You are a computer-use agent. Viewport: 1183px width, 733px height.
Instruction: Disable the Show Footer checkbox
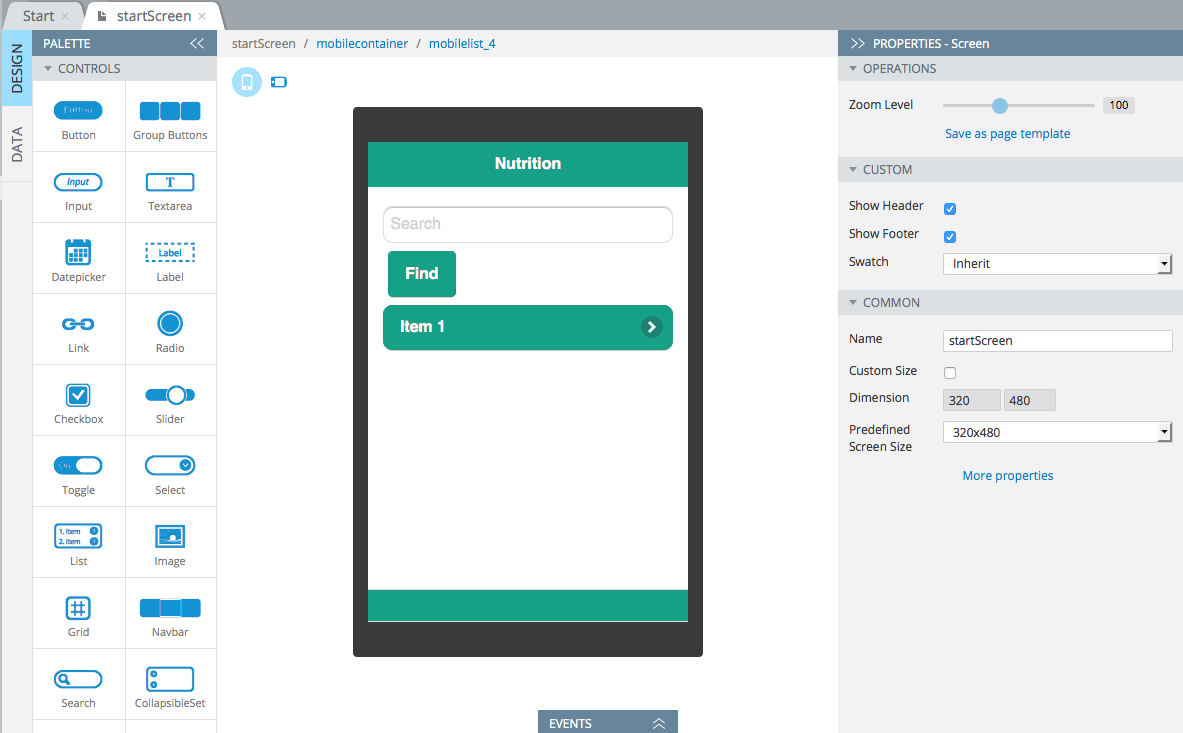[x=950, y=237]
